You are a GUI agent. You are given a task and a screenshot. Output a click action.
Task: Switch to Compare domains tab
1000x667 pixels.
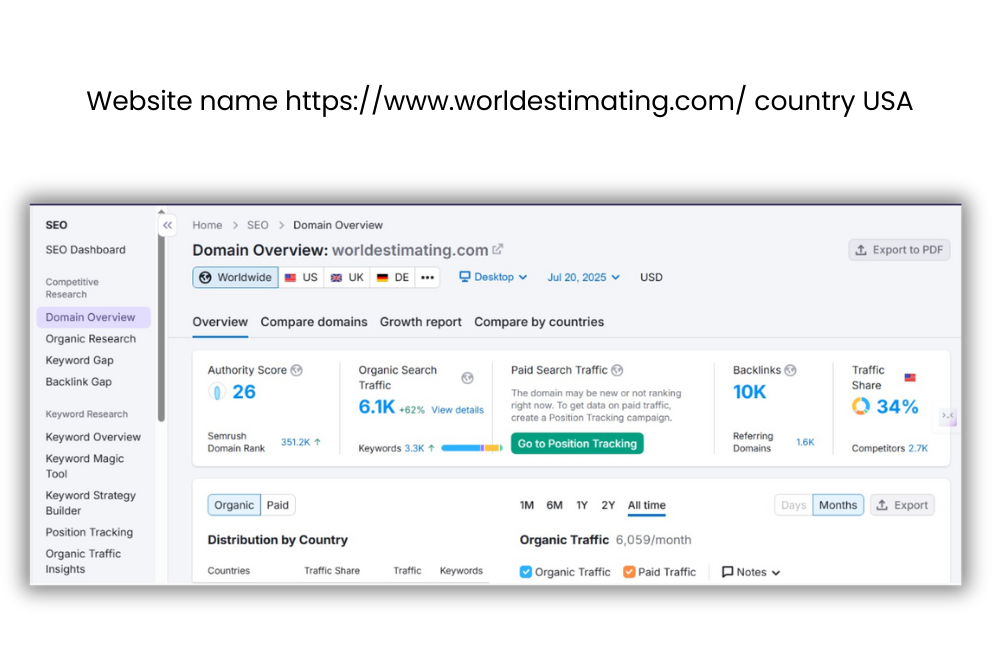(x=313, y=322)
